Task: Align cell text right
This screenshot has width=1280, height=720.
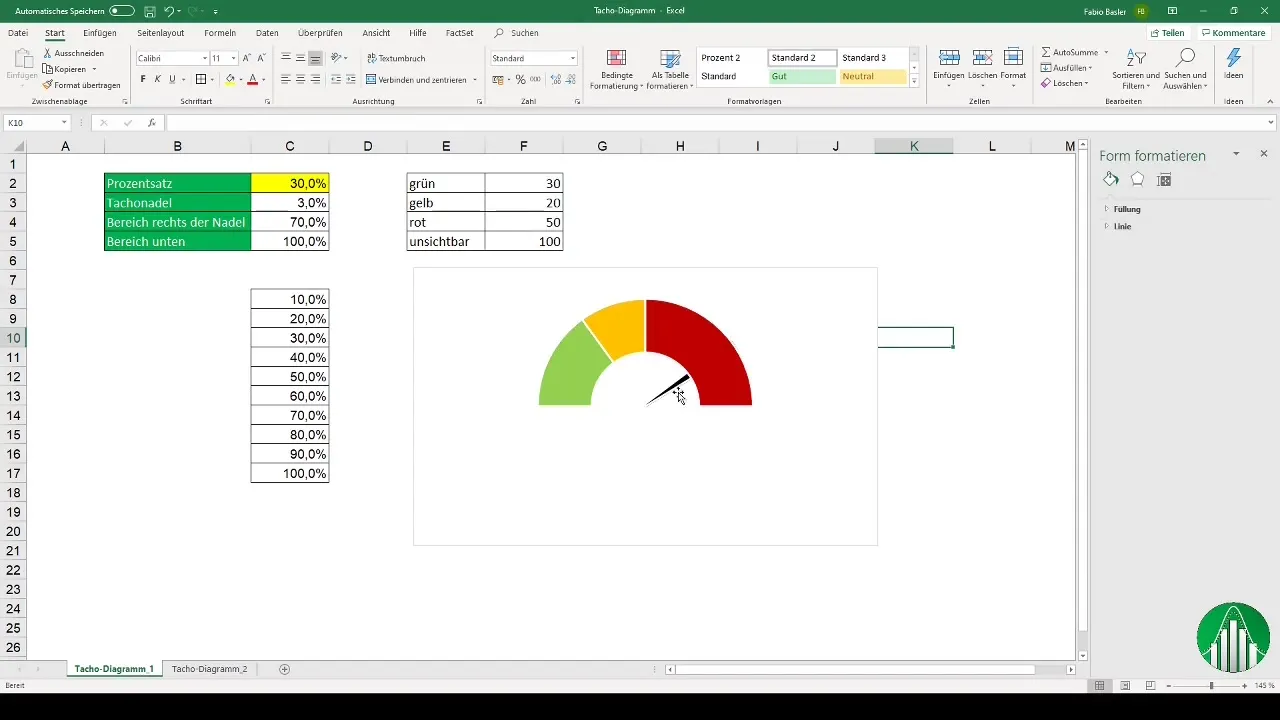Action: click(x=315, y=79)
